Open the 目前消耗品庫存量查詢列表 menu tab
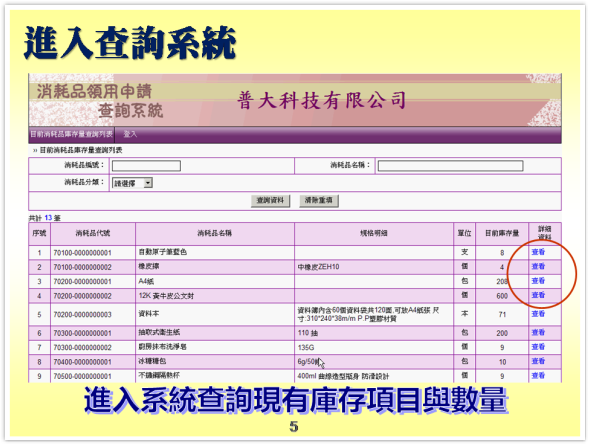The image size is (590, 445). (x=71, y=134)
